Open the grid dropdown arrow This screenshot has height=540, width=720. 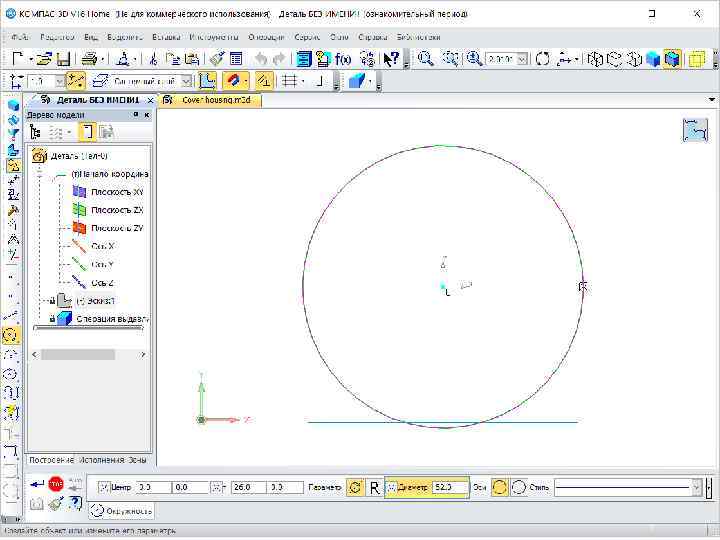(x=303, y=82)
